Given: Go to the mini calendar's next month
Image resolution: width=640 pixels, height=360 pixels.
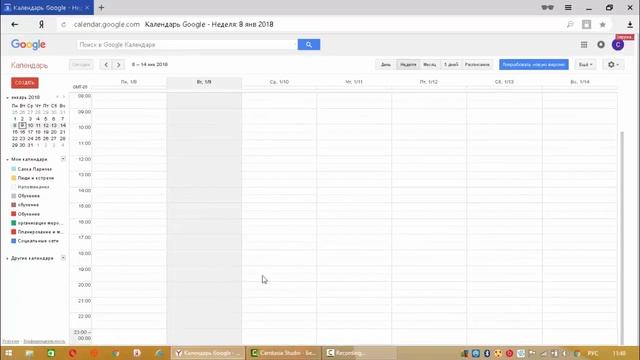Looking at the screenshot, I should [63, 97].
